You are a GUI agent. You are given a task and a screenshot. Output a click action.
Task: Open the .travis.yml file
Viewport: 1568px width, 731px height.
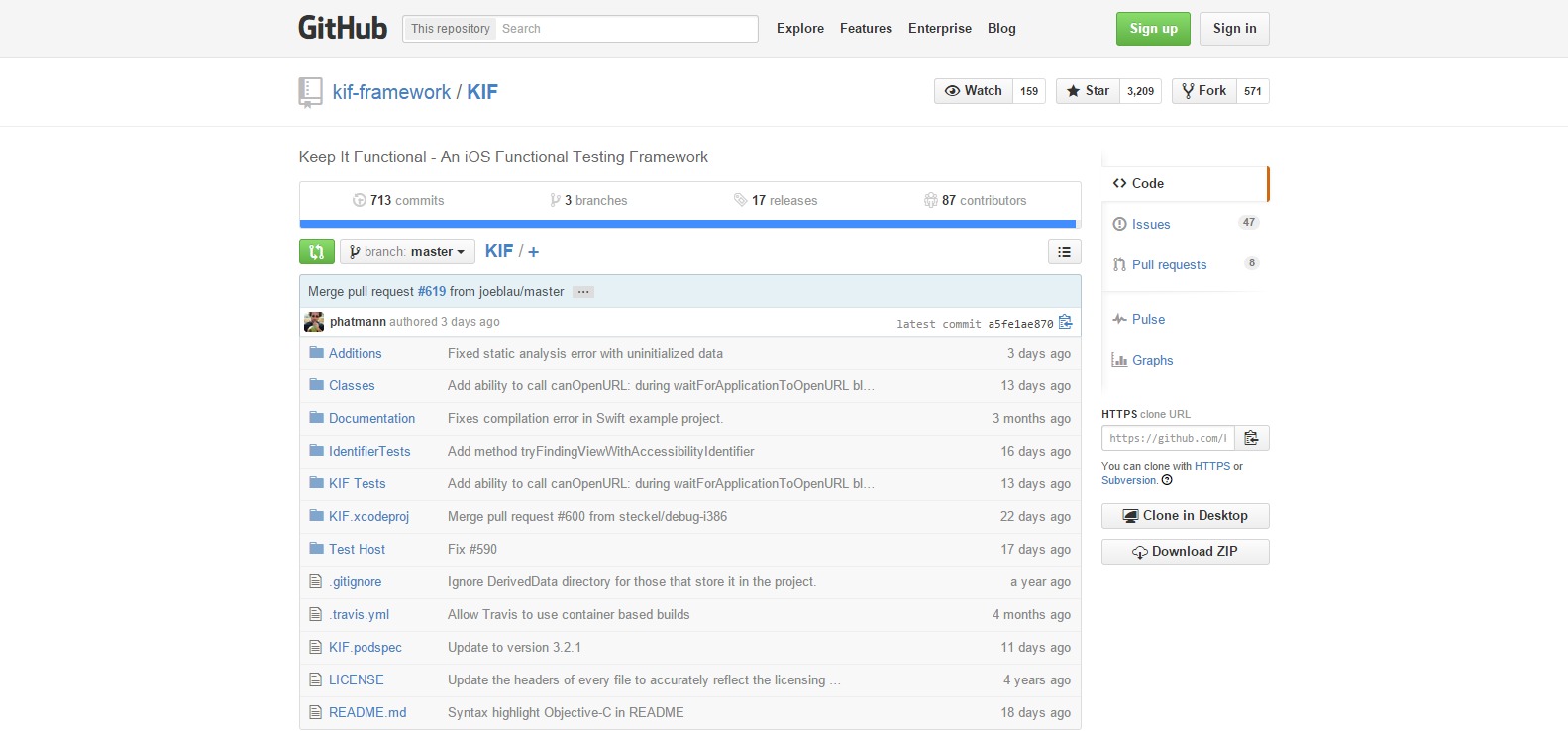[x=359, y=614]
